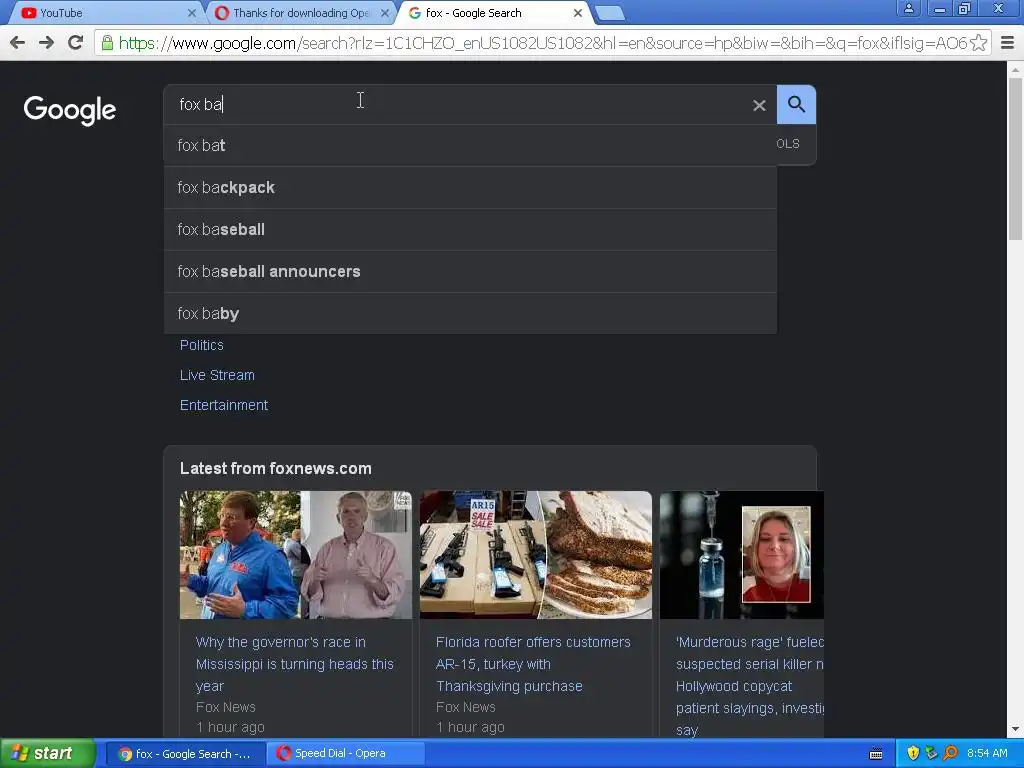1024x768 pixels.
Task: Choose suggestion fox baseball announcers
Action: point(470,271)
